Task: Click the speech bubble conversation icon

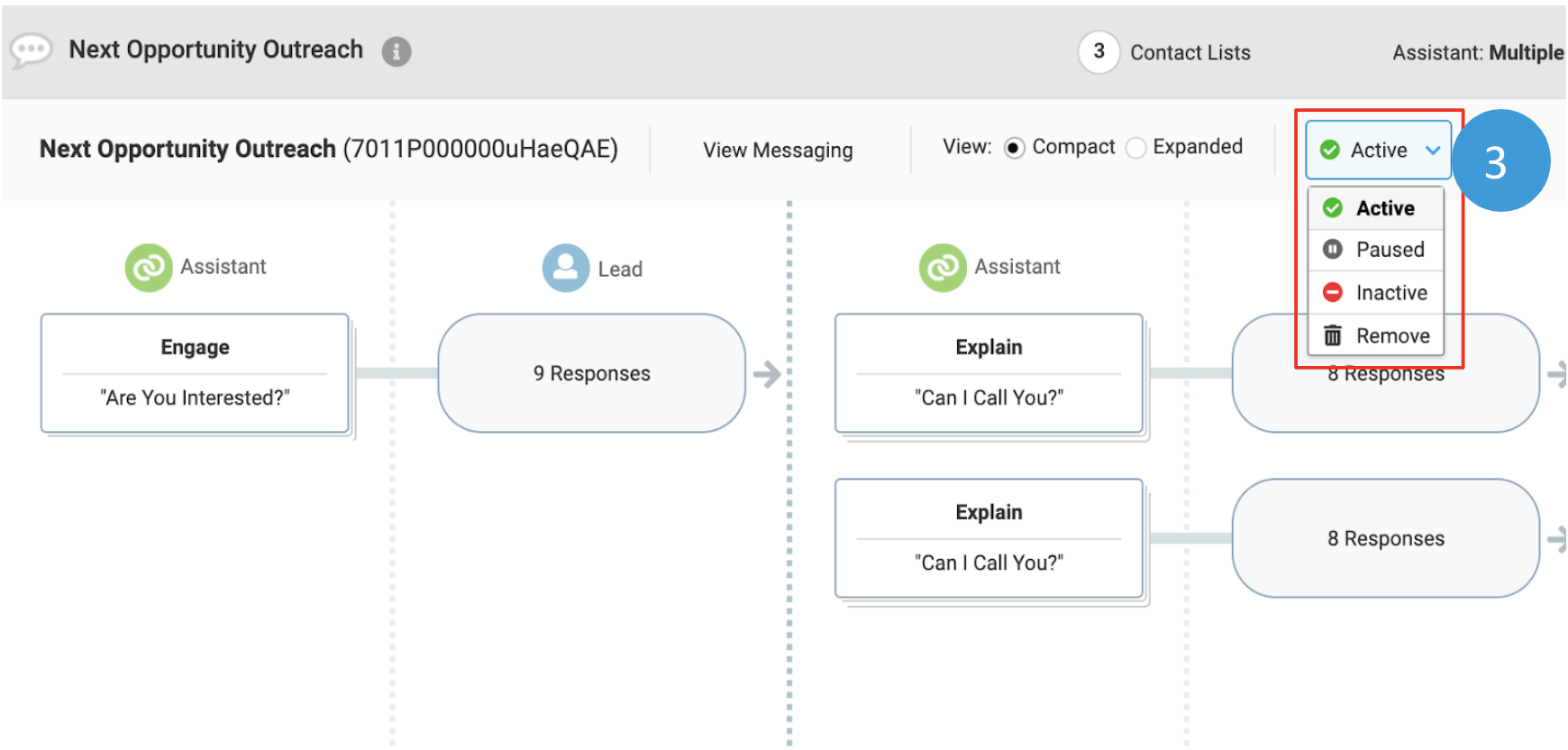Action: [x=31, y=50]
